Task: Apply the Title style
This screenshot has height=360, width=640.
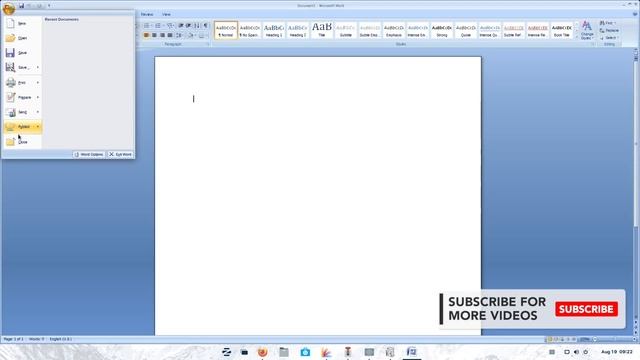Action: [x=322, y=30]
